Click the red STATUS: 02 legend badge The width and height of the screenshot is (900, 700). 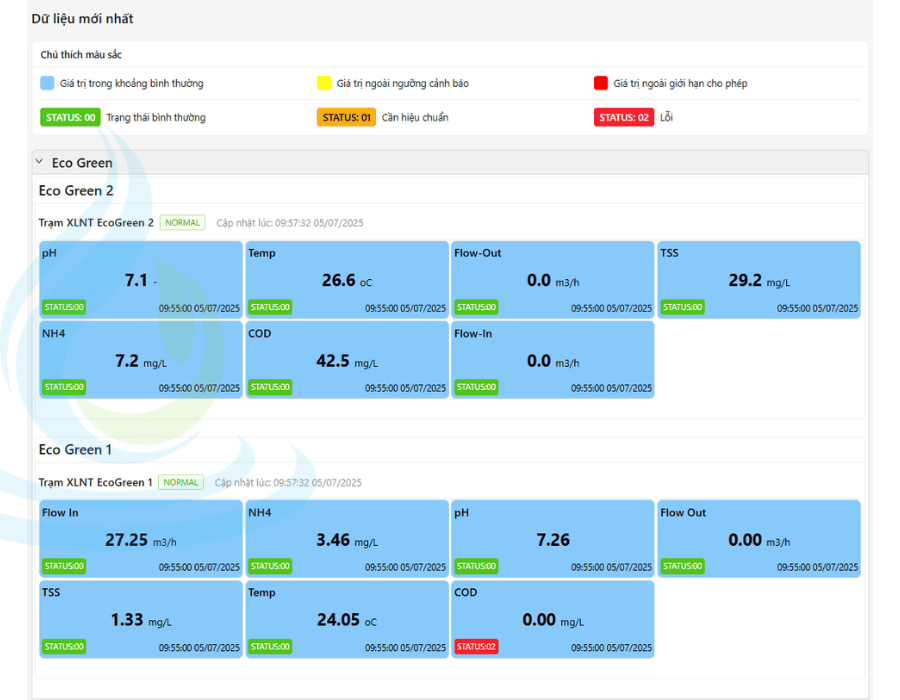[624, 117]
